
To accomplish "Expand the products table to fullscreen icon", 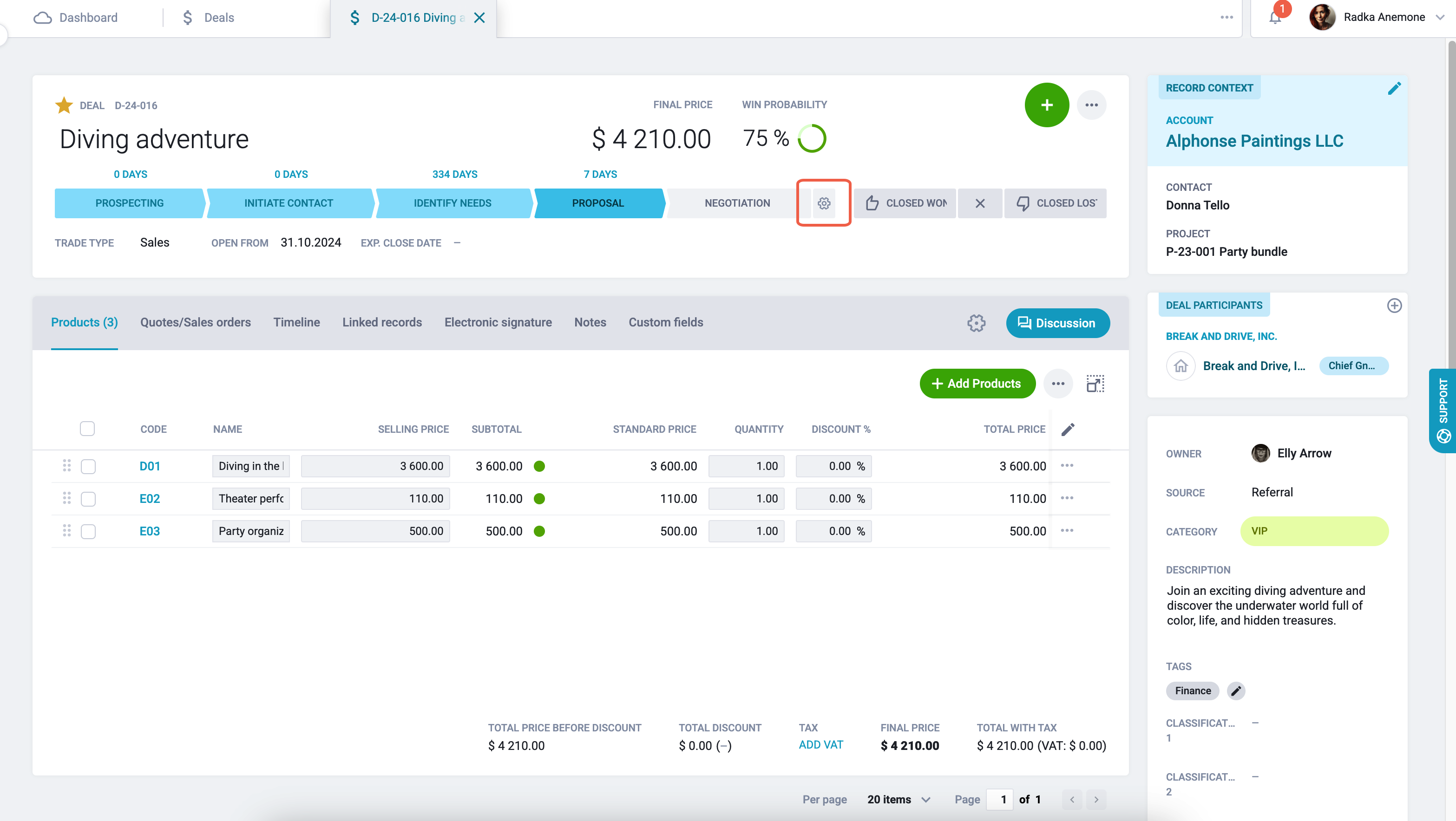I will tap(1095, 384).
